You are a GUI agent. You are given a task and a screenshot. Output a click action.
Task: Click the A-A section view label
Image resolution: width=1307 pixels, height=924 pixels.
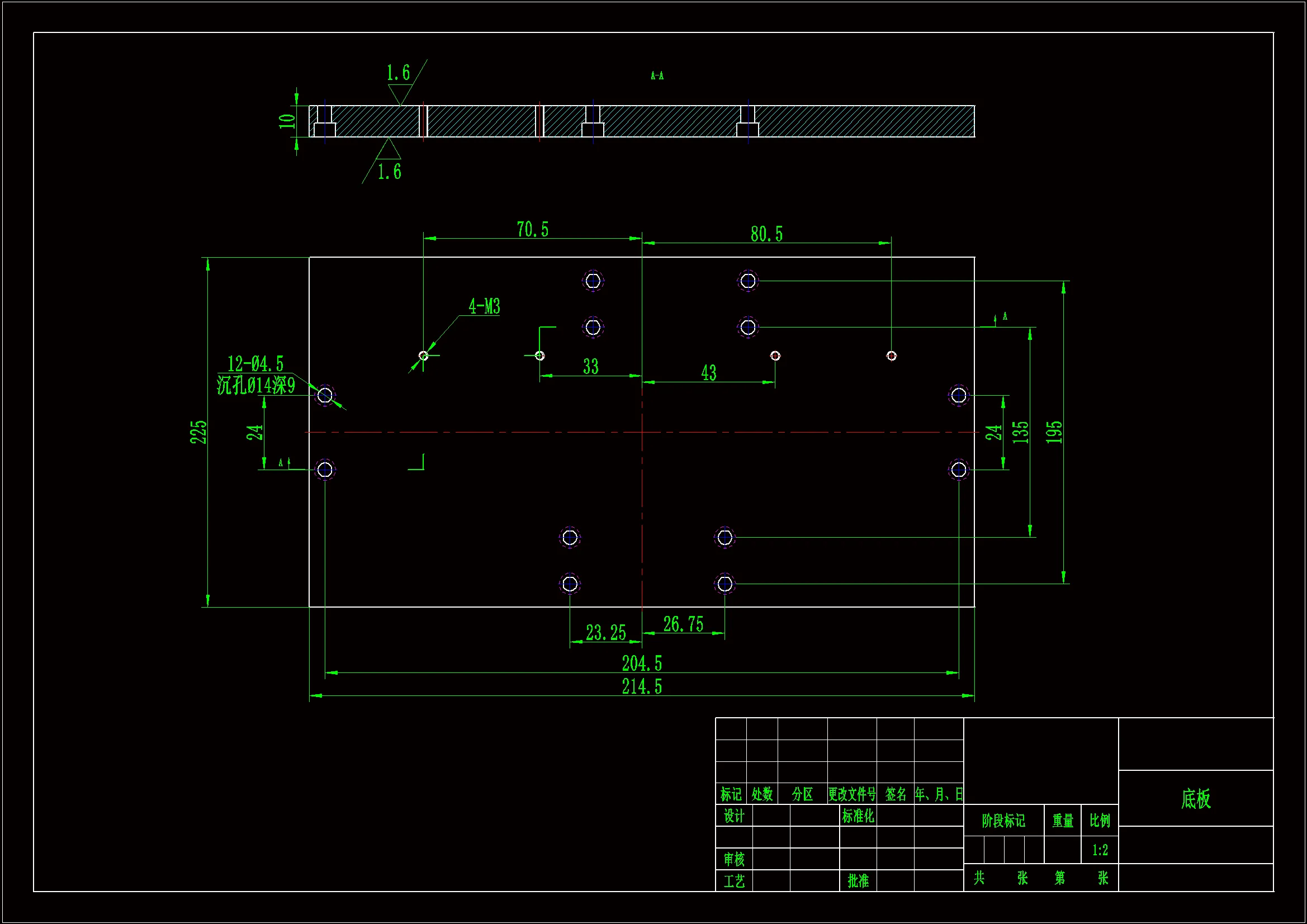tap(657, 75)
